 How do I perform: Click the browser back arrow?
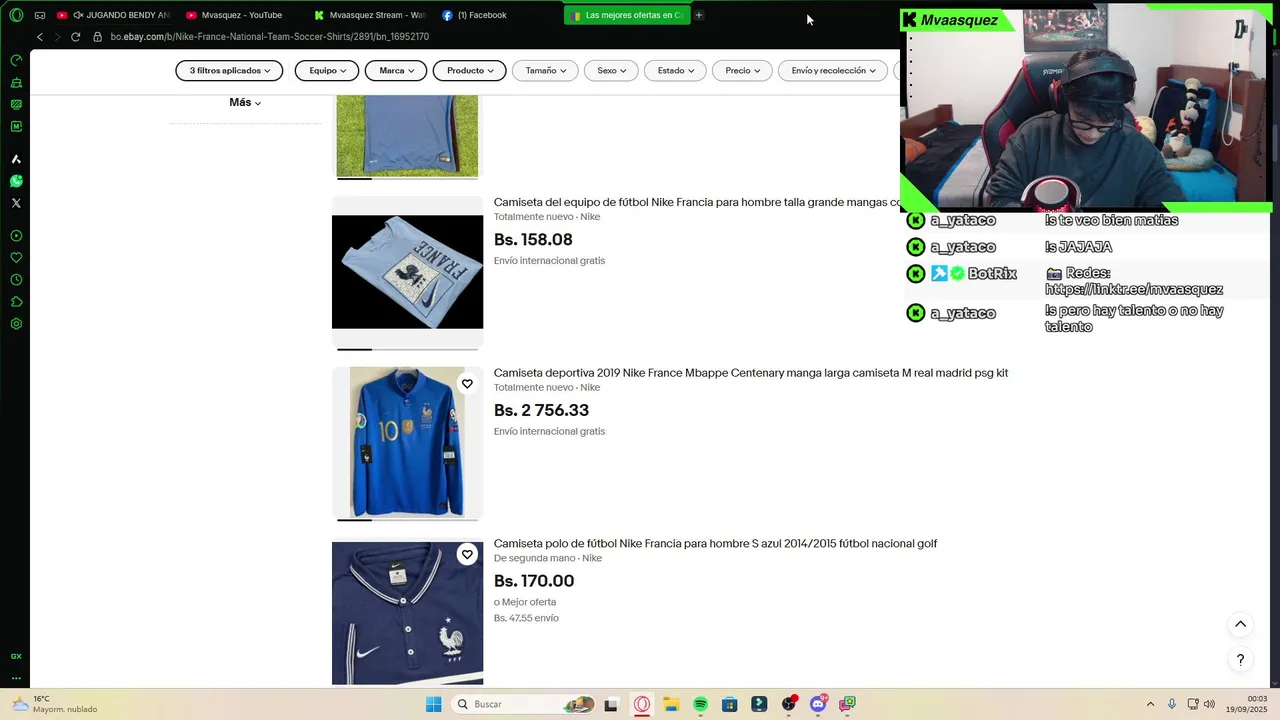40,37
